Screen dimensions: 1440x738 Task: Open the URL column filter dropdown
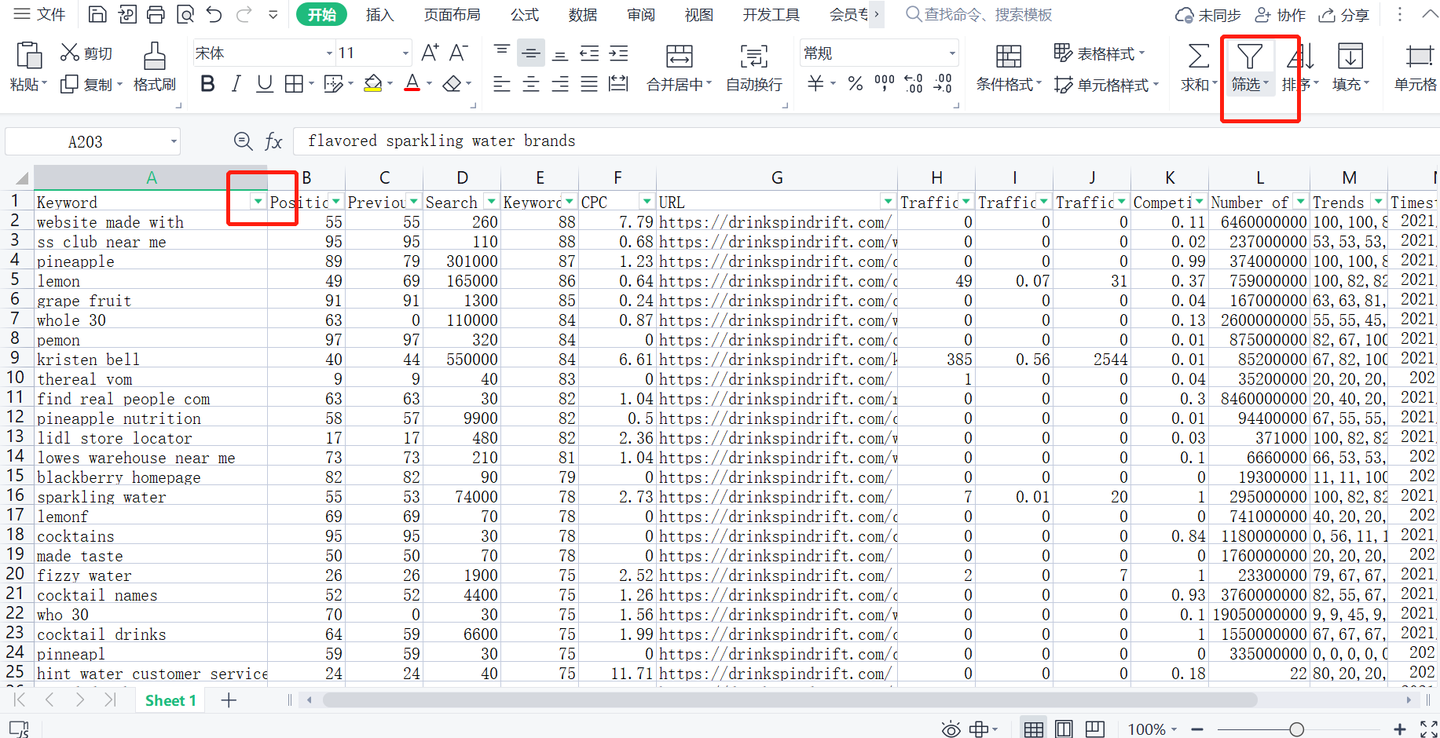point(888,202)
